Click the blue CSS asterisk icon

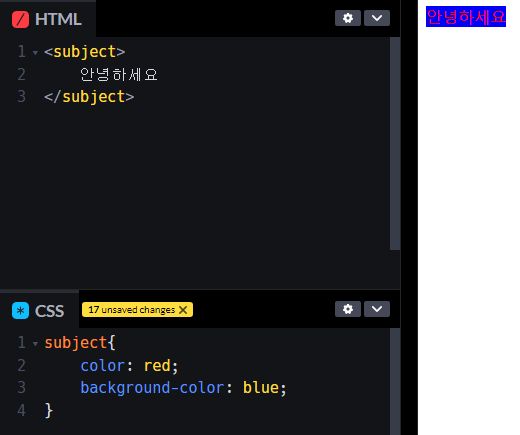click(x=20, y=311)
